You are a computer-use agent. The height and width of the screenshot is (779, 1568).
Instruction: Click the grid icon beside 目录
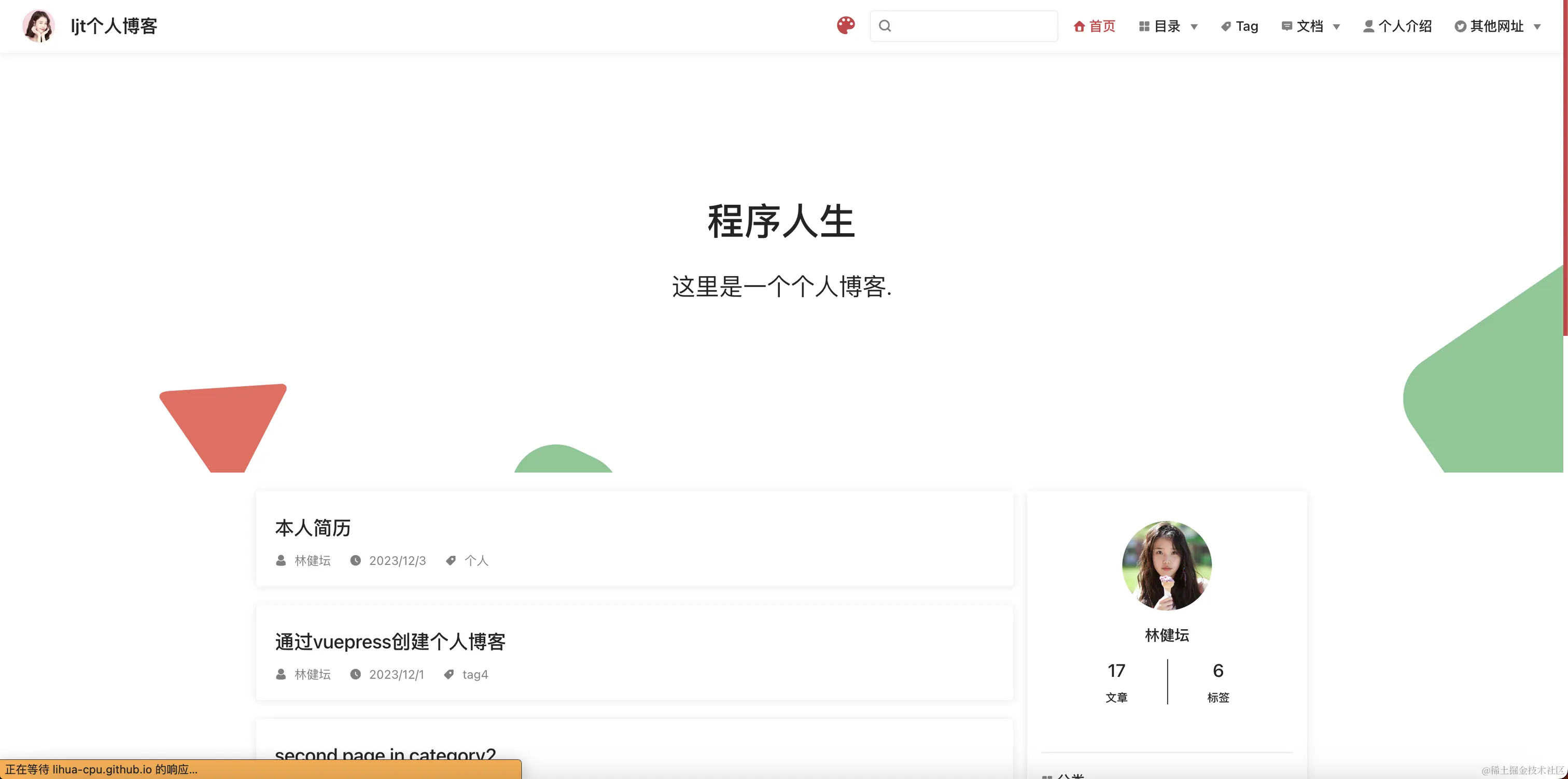click(x=1144, y=25)
